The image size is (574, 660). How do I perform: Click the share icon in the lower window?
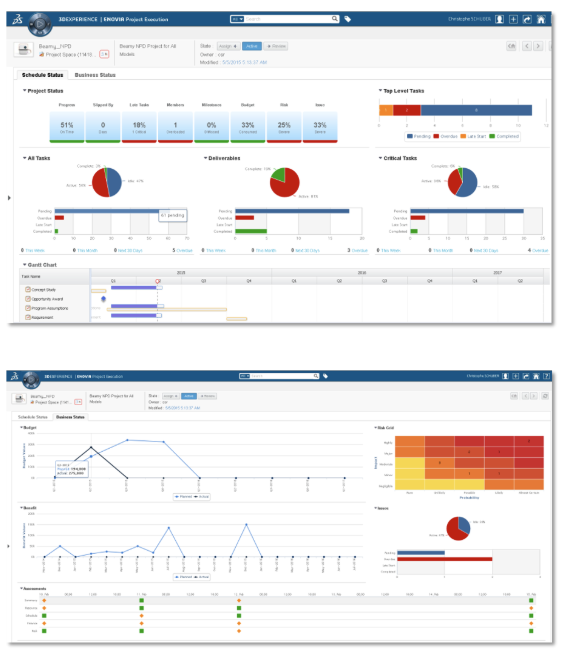526,376
